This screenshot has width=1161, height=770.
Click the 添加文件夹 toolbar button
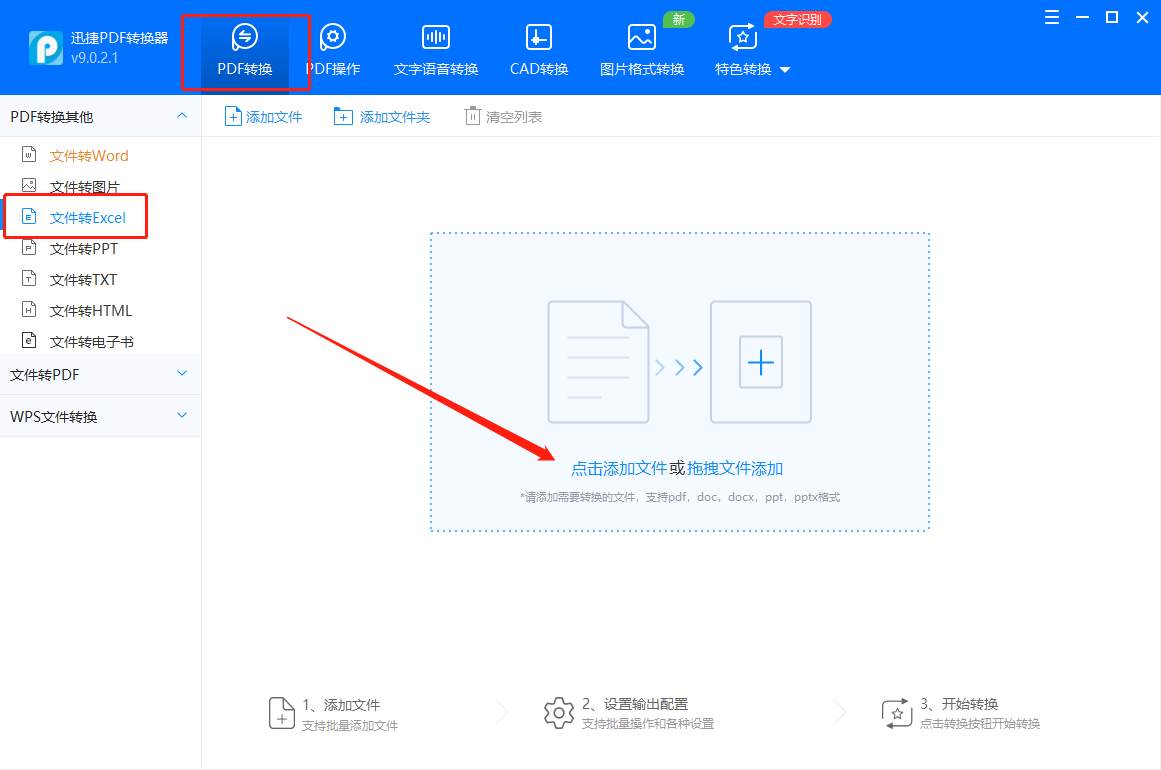tap(382, 117)
